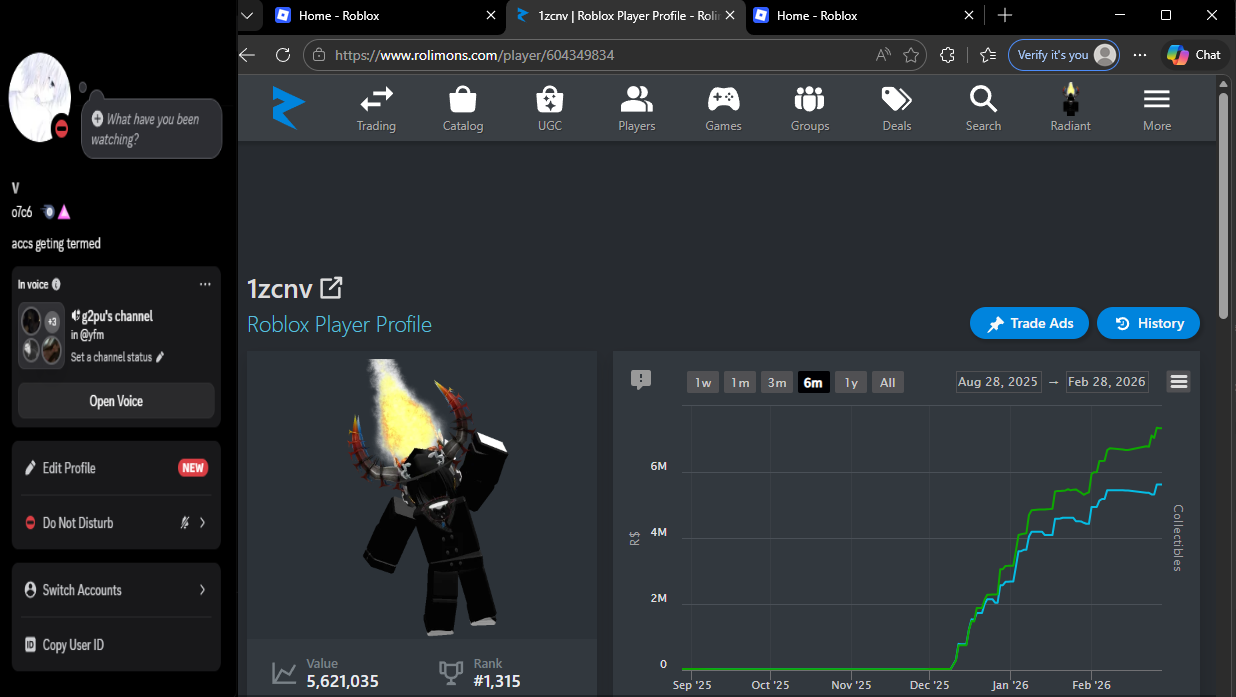This screenshot has height=697, width=1236.
Task: Open browser settings and more ellipsis
Action: (1140, 55)
